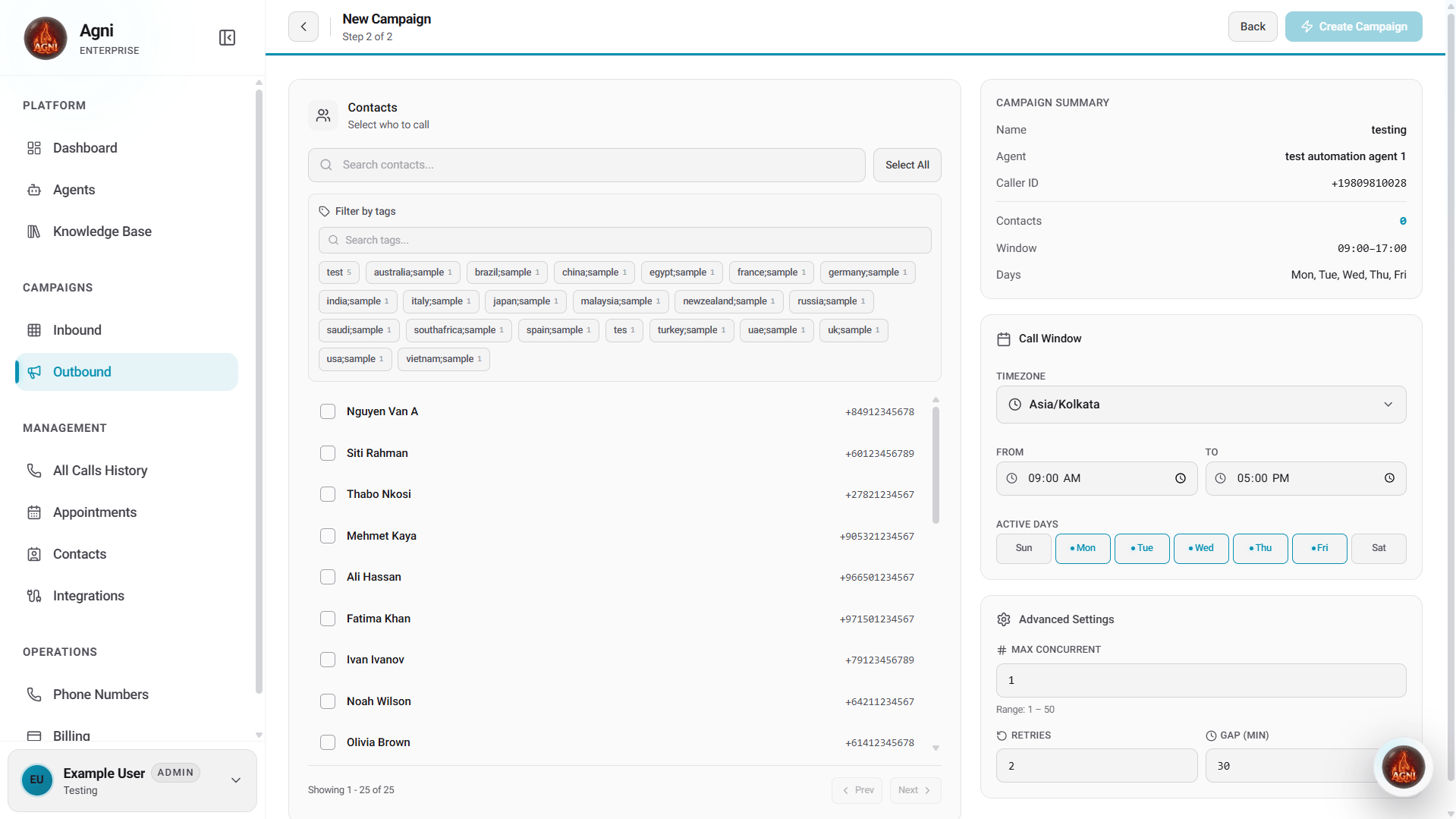Viewport: 1456px width, 819px height.
Task: Click the clock picker icon in TO field
Action: [x=1389, y=478]
